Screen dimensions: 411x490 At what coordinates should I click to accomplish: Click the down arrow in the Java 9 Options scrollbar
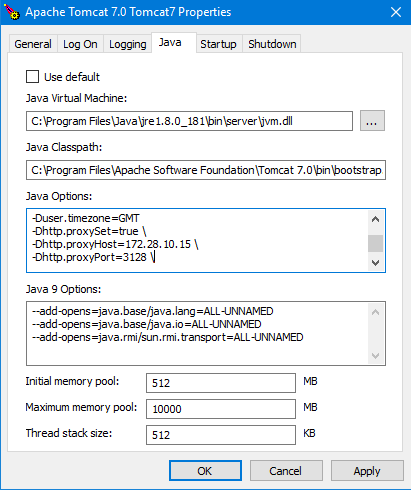click(375, 356)
